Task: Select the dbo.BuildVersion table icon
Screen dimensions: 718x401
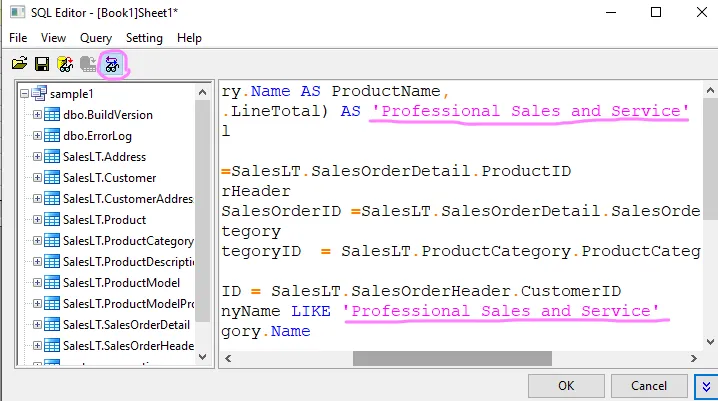Action: (x=52, y=114)
